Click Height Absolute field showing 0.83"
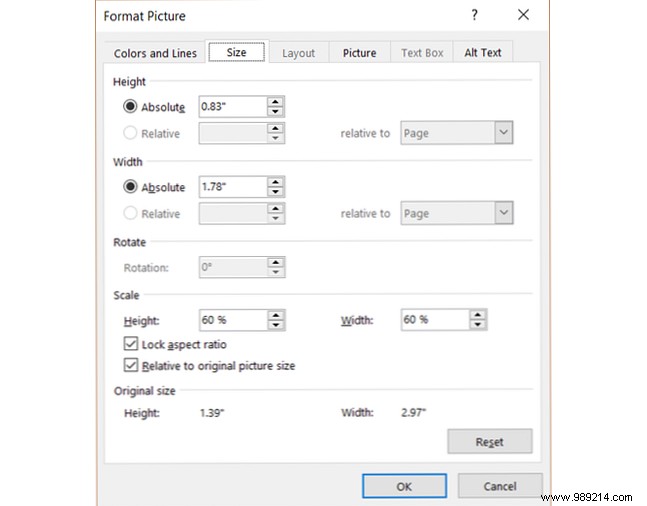The height and width of the screenshot is (506, 647). click(233, 106)
